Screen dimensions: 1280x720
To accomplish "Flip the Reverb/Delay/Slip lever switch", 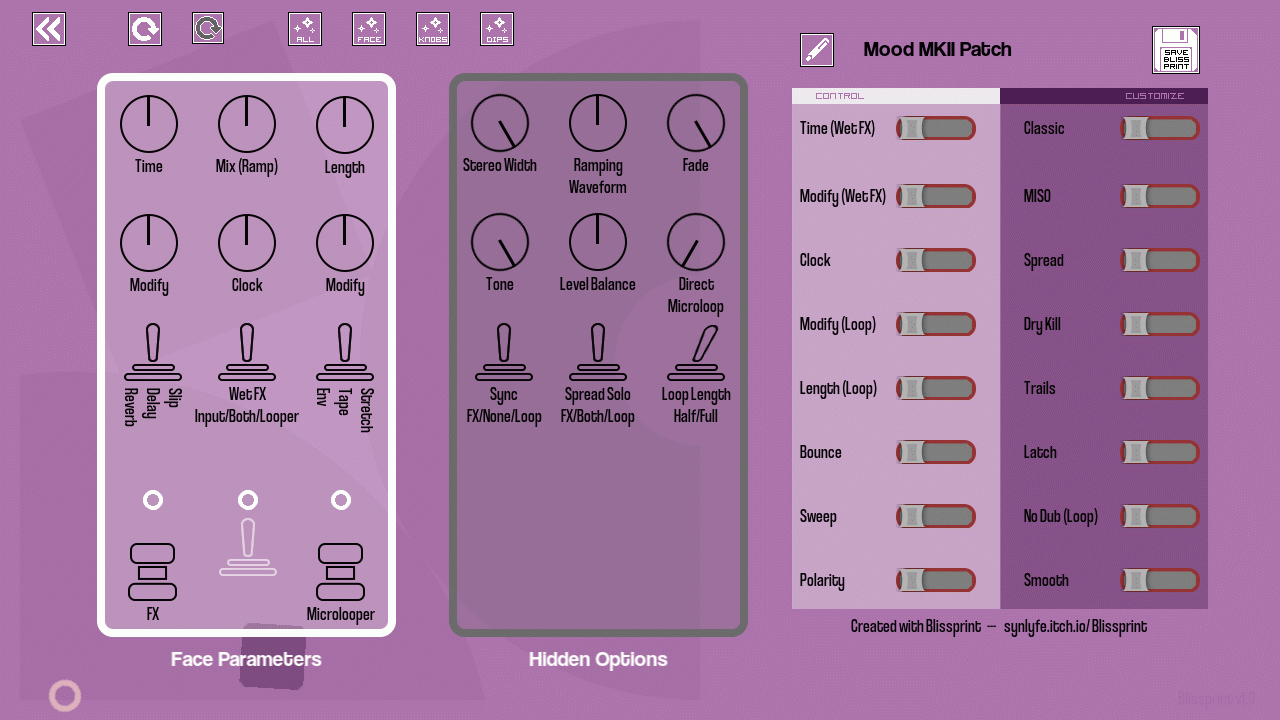I will tap(153, 352).
